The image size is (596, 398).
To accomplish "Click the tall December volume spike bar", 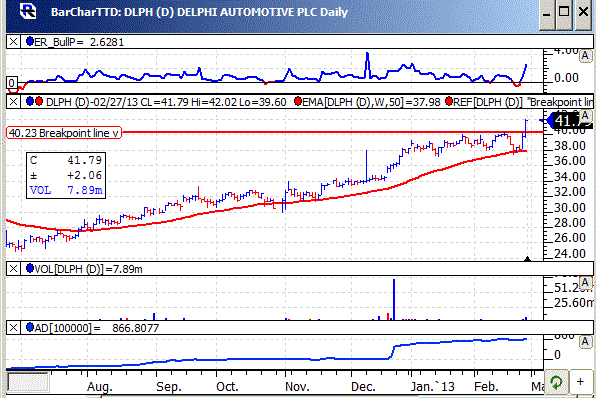I will 394,299.
